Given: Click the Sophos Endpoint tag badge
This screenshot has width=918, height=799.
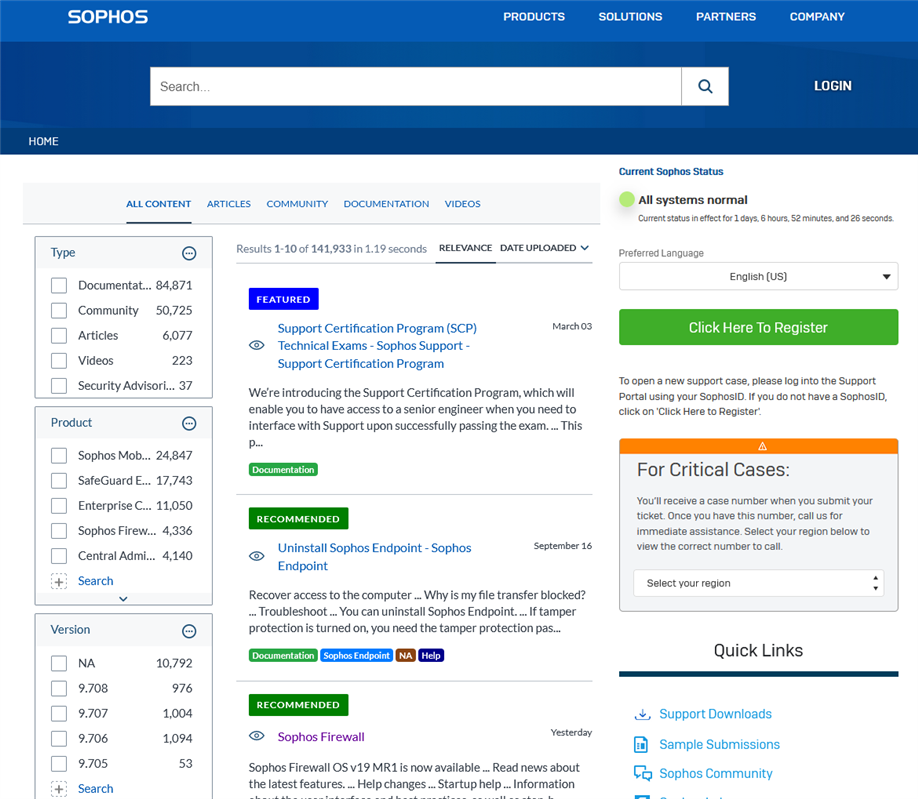Looking at the screenshot, I should pyautogui.click(x=357, y=656).
